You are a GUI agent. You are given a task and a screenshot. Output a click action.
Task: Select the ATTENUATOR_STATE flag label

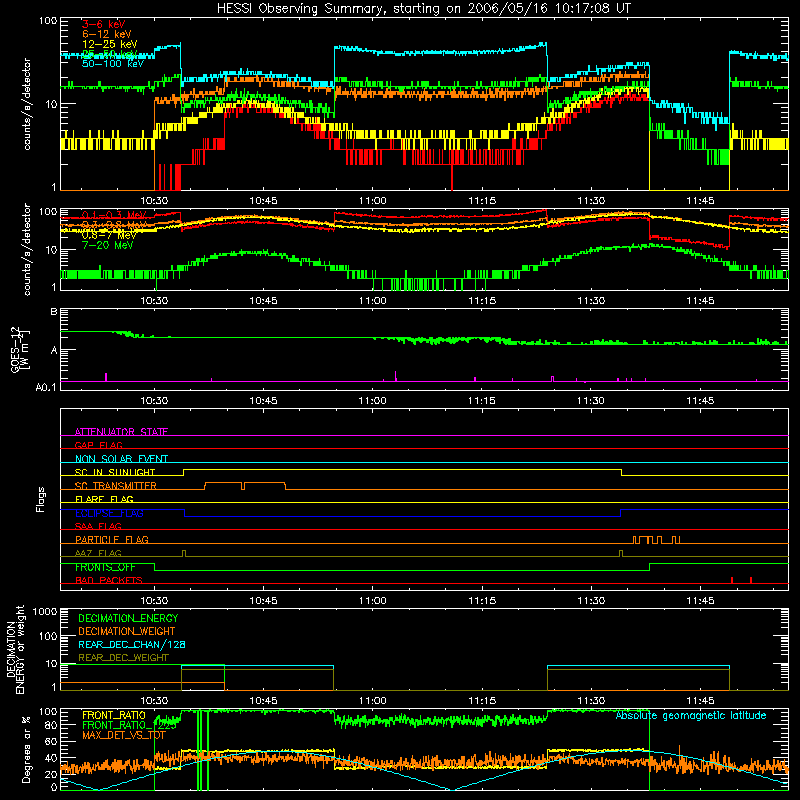[121, 432]
